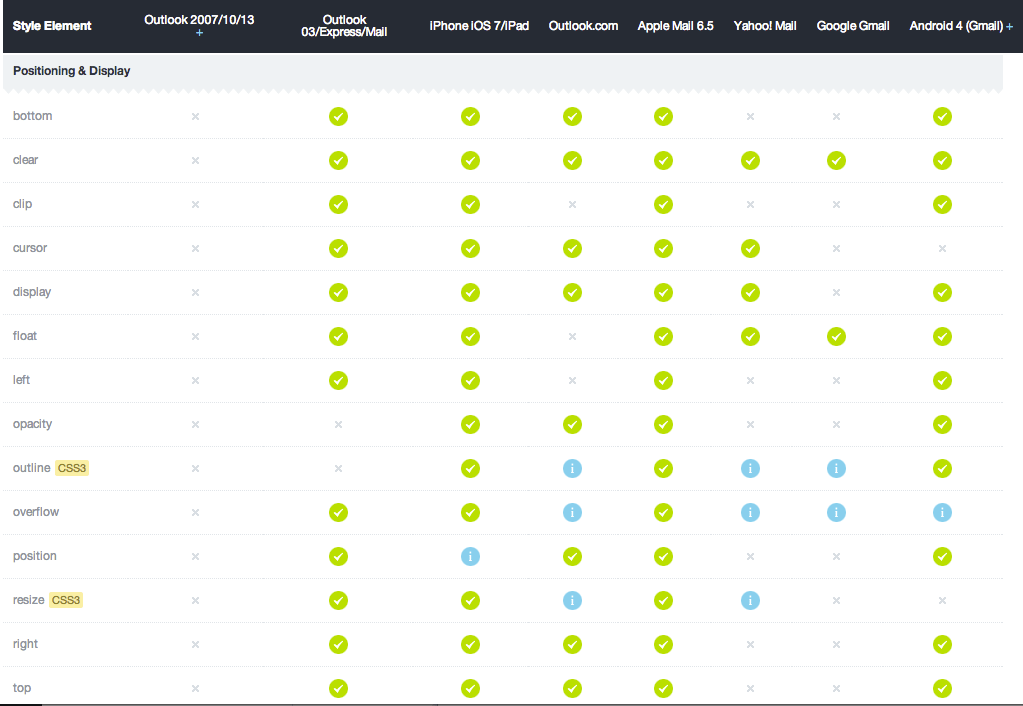Image resolution: width=1023 pixels, height=706 pixels.
Task: Click the cursor row label
Action: pos(30,248)
